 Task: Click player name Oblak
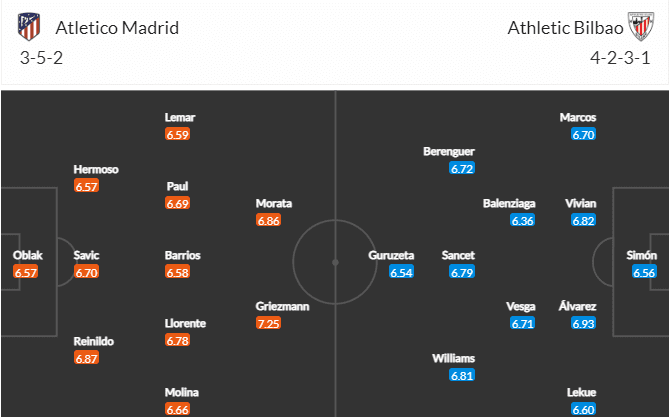(28, 255)
